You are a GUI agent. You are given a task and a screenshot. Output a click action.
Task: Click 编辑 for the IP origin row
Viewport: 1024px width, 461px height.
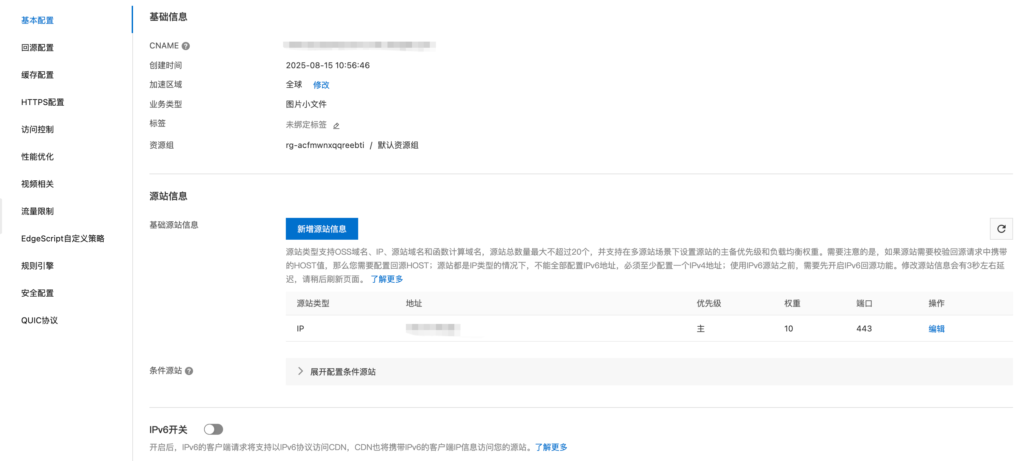tap(936, 328)
